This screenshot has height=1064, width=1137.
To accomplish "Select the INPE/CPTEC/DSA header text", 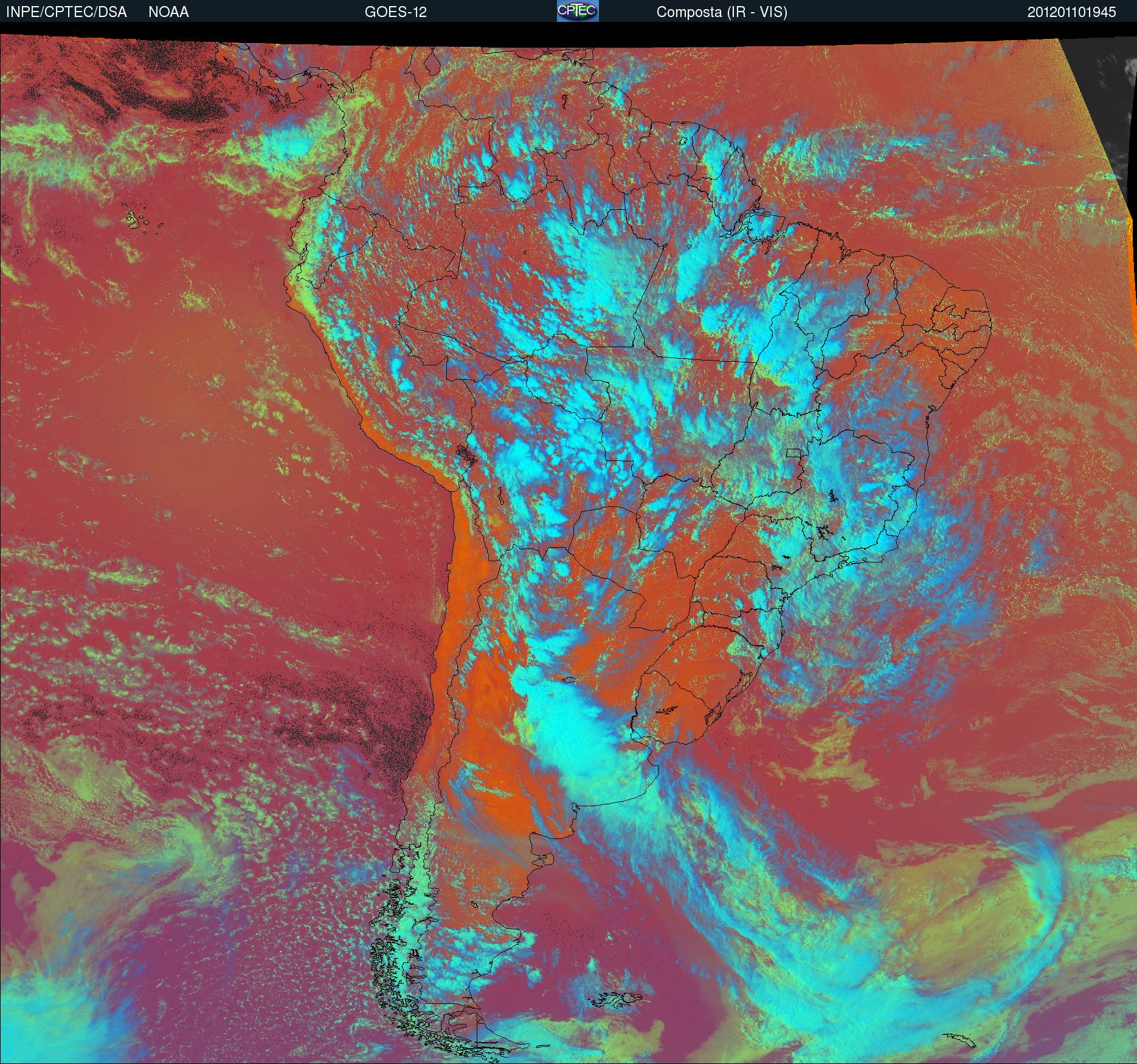I will (x=66, y=12).
